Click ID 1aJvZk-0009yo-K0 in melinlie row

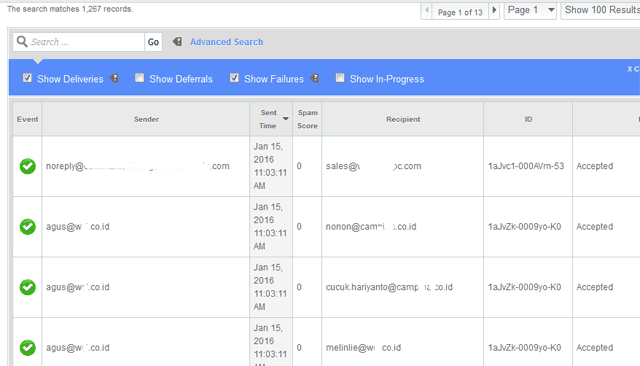click(x=524, y=347)
